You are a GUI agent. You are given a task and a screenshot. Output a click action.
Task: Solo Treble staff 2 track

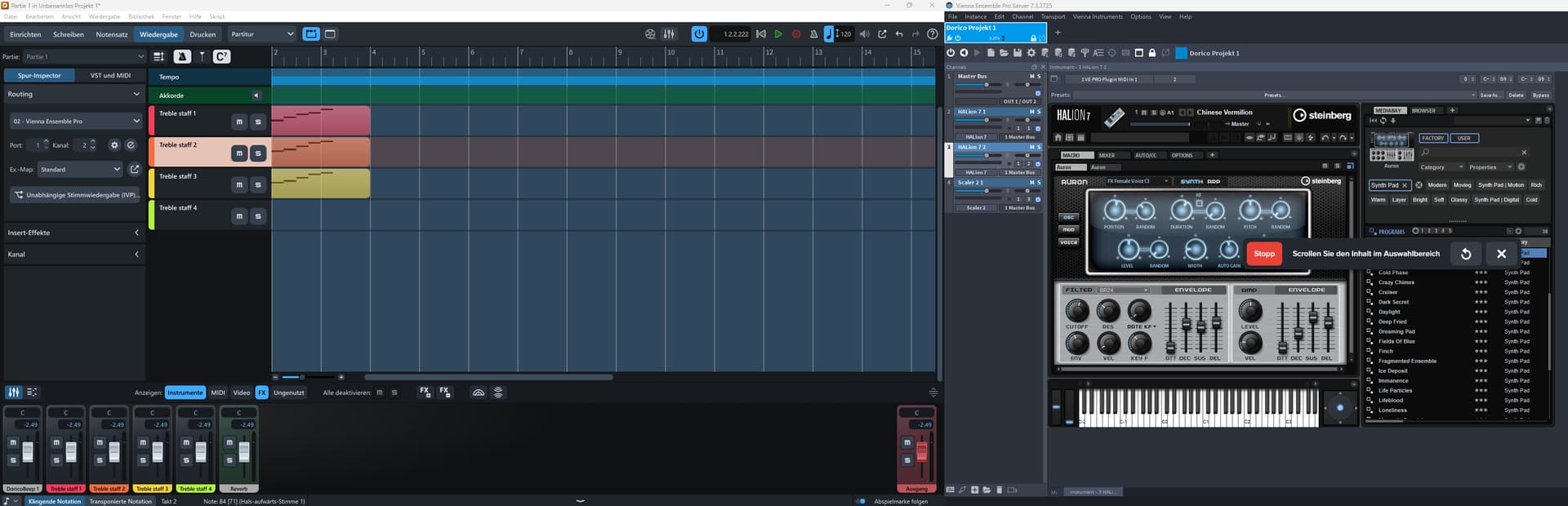(258, 153)
